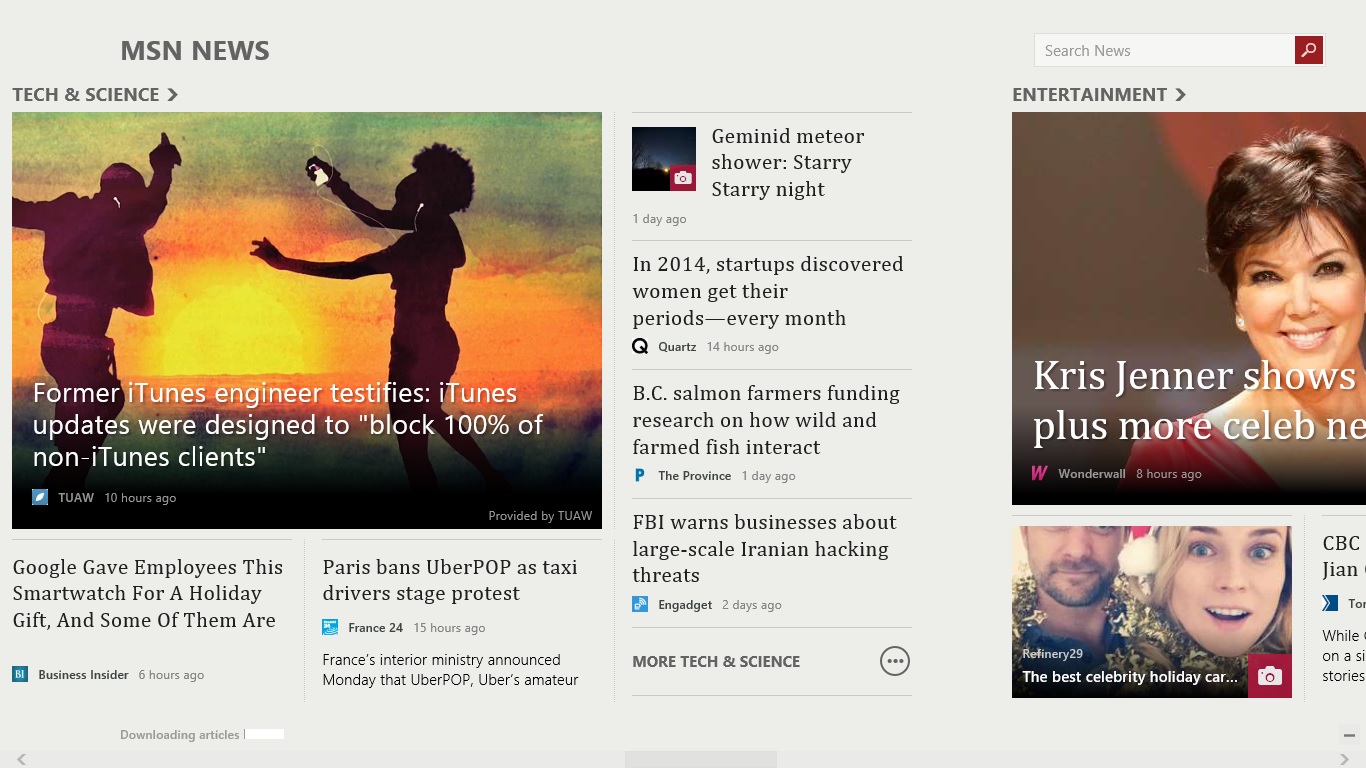Click the '15 hours ago' timestamp
Image resolution: width=1366 pixels, height=768 pixels.
(449, 628)
